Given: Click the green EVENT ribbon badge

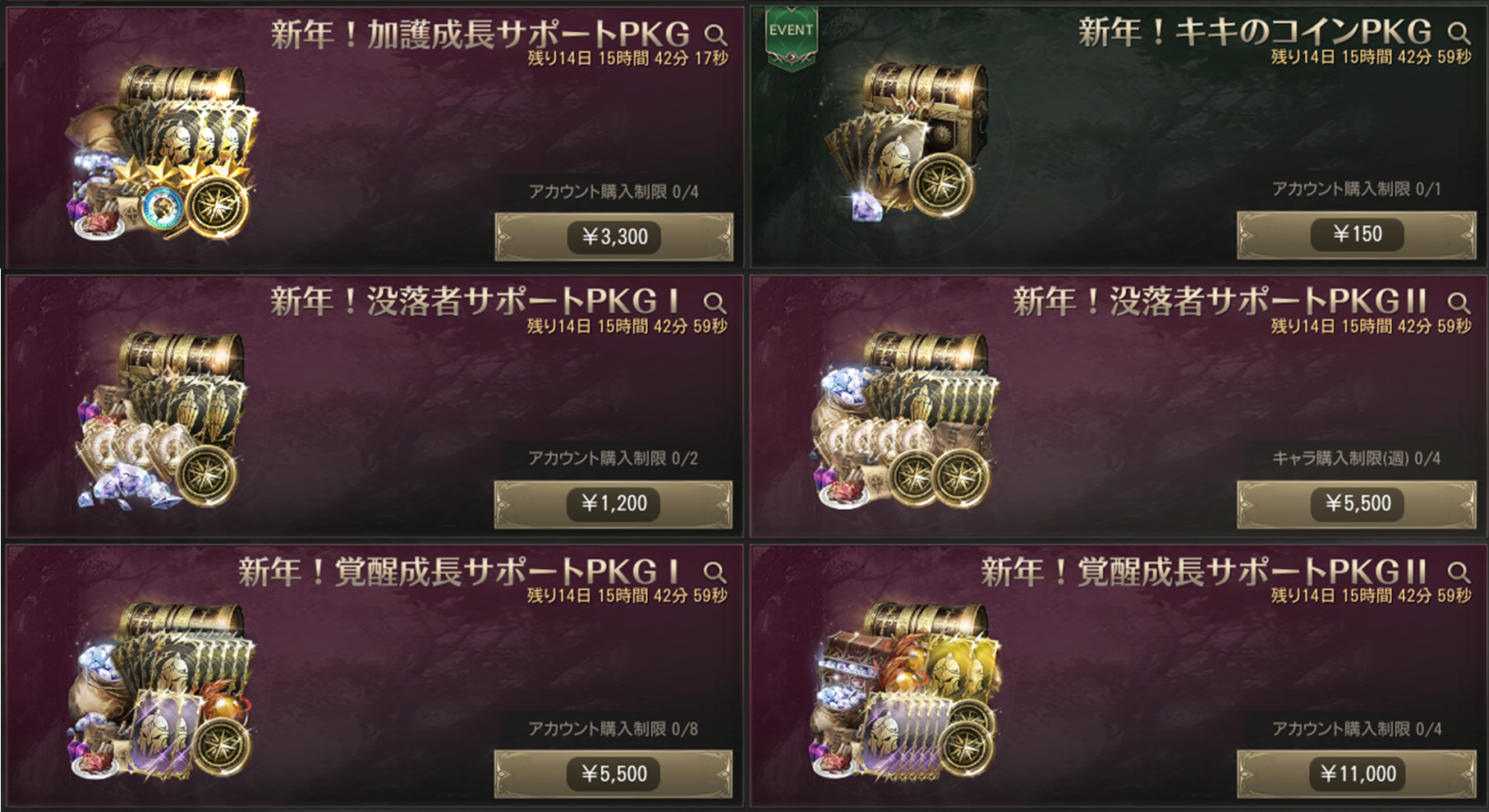Looking at the screenshot, I should (x=790, y=37).
